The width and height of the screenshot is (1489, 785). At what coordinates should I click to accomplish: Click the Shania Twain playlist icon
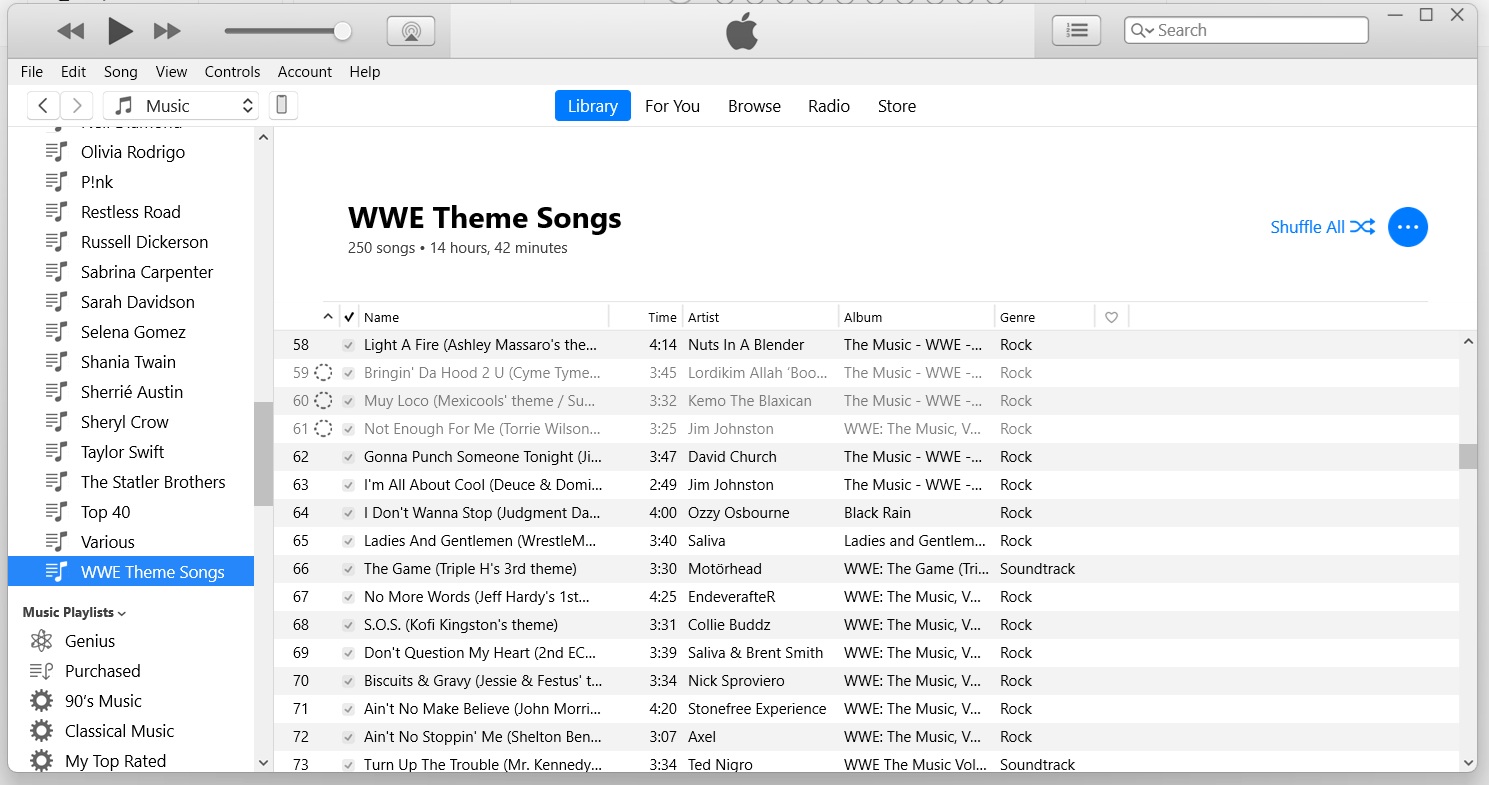click(57, 362)
